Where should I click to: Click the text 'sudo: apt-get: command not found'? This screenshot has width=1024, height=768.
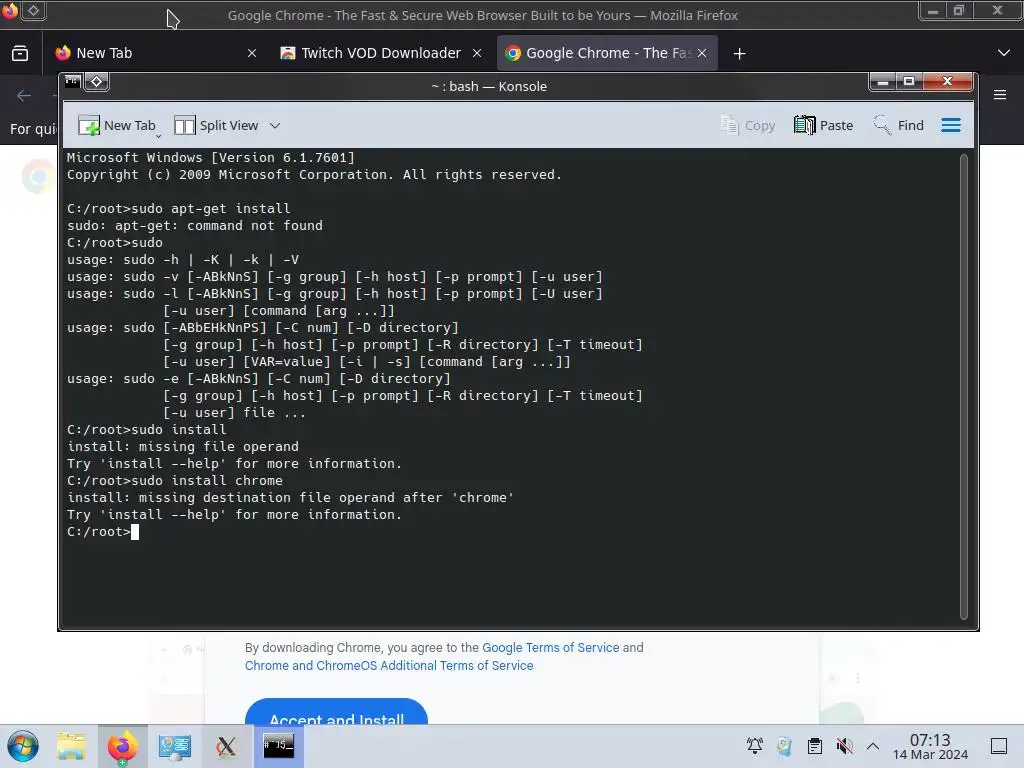tap(195, 225)
